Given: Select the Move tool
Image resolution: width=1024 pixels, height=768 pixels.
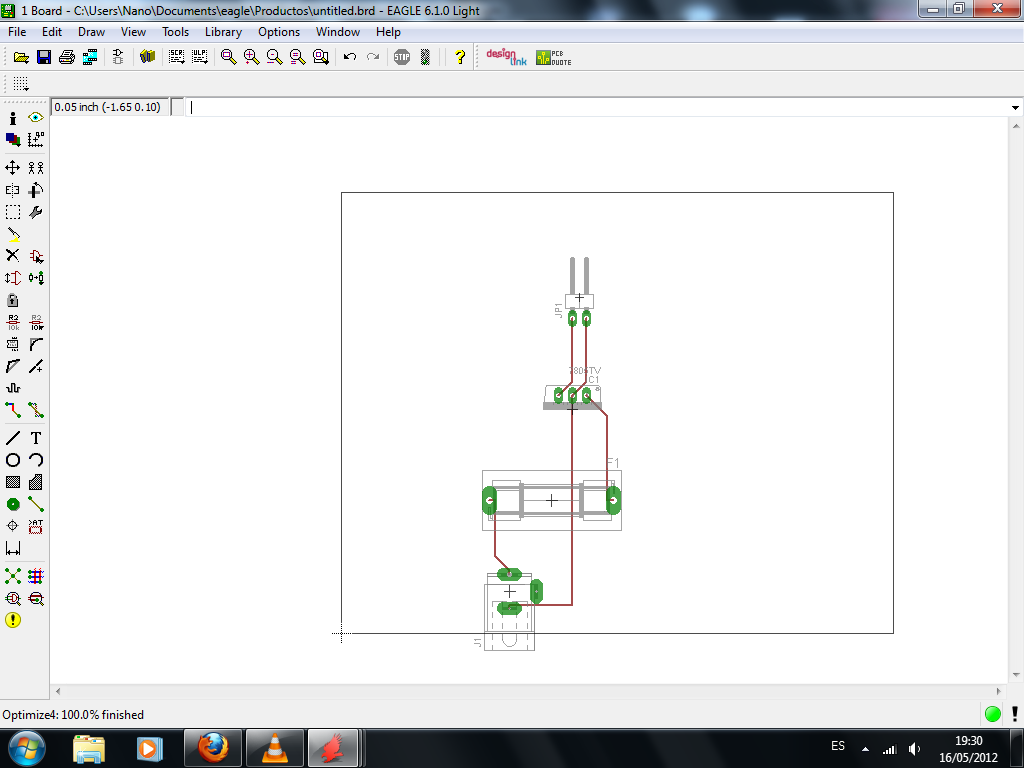Looking at the screenshot, I should (x=12, y=168).
